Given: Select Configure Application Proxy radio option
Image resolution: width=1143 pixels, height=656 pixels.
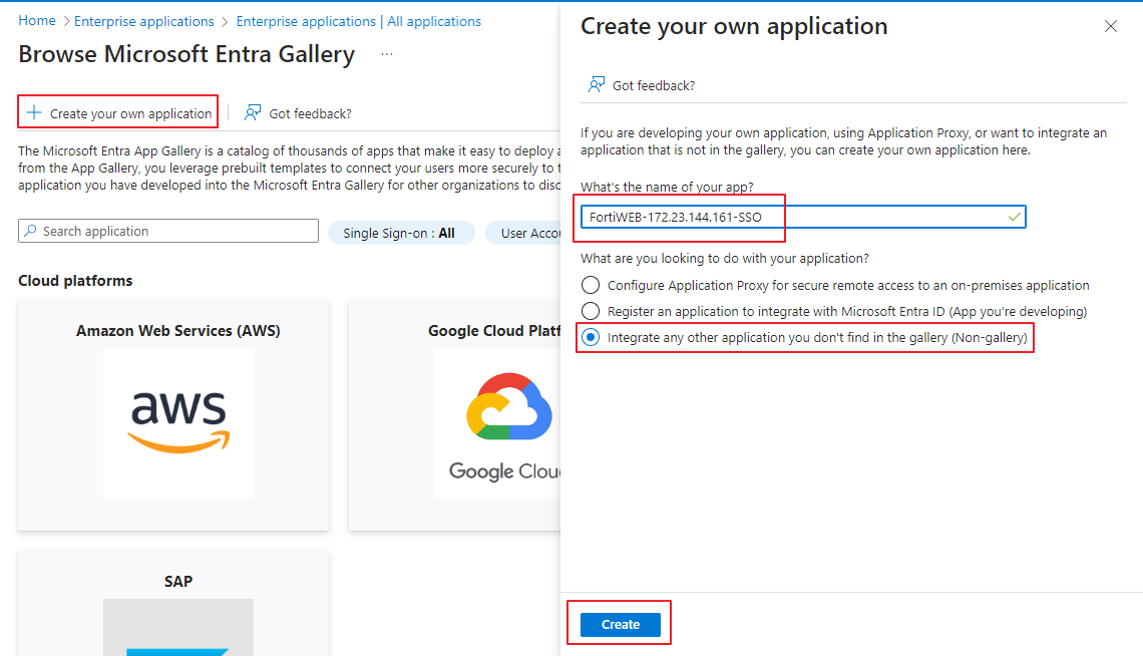Looking at the screenshot, I should [x=590, y=285].
